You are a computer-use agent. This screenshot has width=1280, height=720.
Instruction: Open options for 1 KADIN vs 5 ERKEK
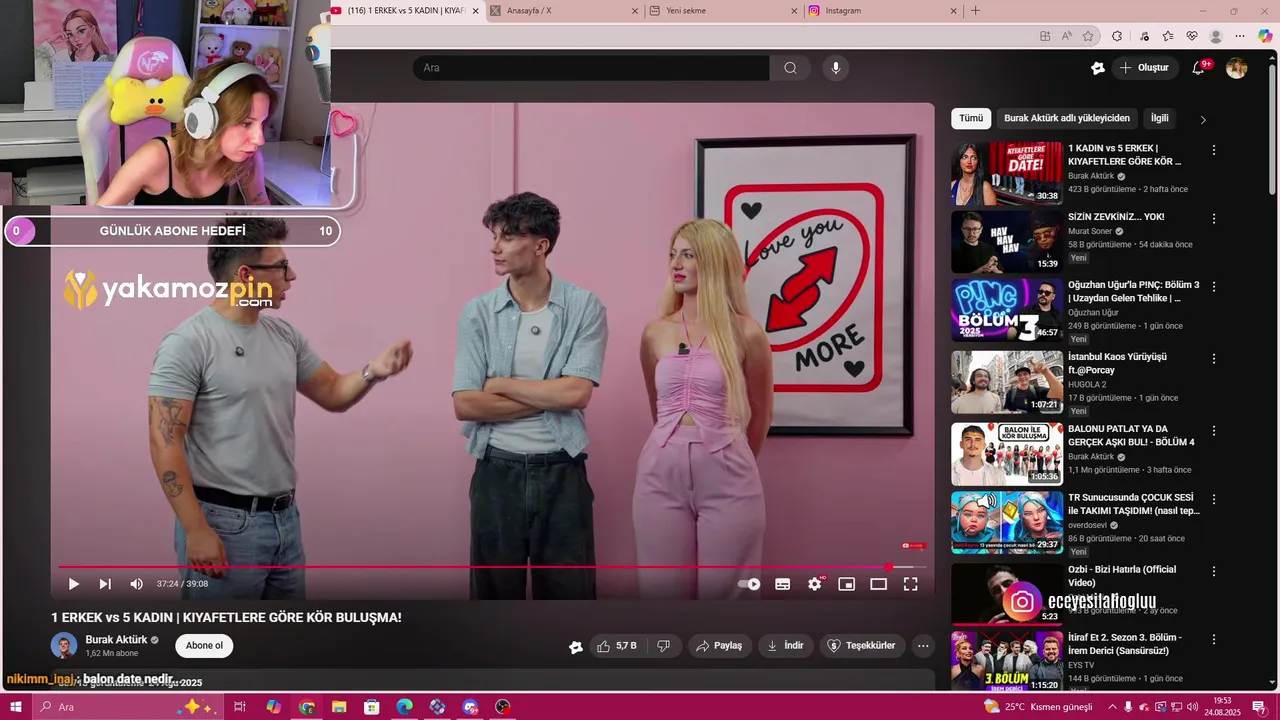(1214, 150)
